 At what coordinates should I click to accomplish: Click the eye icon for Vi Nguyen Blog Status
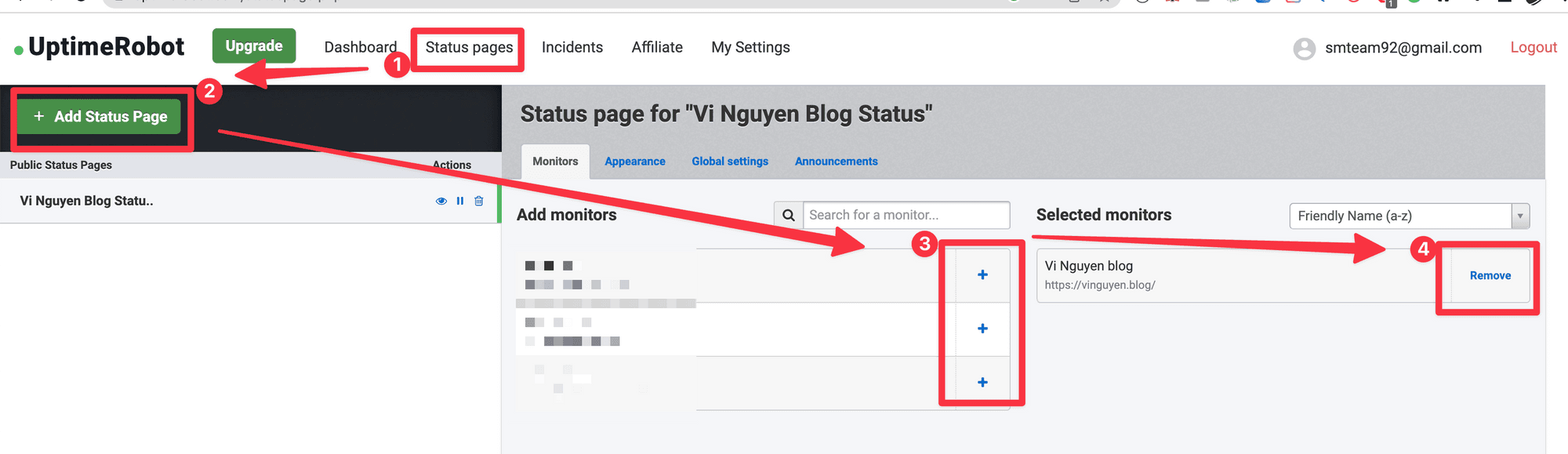(441, 202)
